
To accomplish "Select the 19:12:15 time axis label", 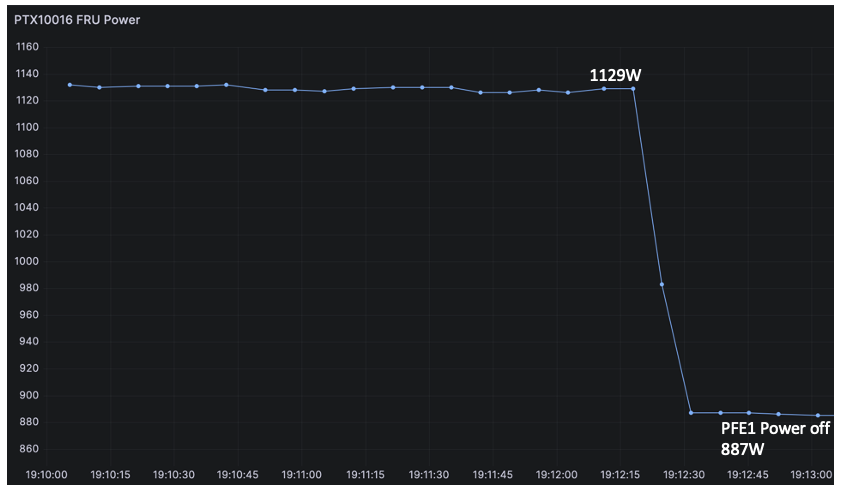I will point(620,475).
